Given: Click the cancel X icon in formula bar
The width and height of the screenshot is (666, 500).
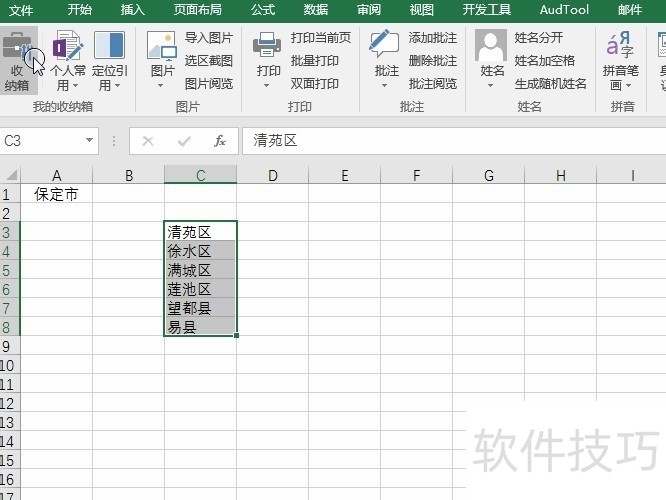Looking at the screenshot, I should coord(148,141).
